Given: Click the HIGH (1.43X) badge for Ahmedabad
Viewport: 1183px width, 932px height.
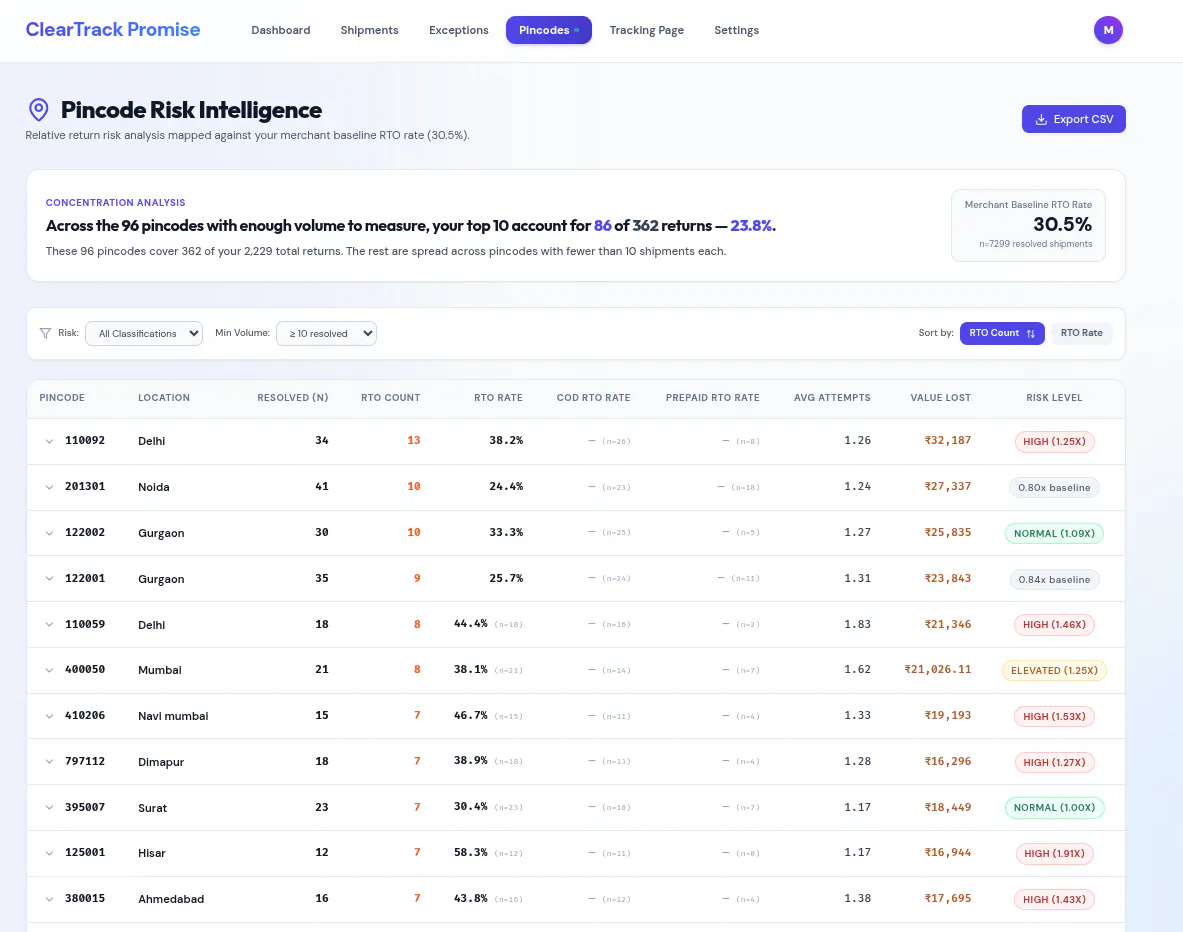Looking at the screenshot, I should [1054, 900].
